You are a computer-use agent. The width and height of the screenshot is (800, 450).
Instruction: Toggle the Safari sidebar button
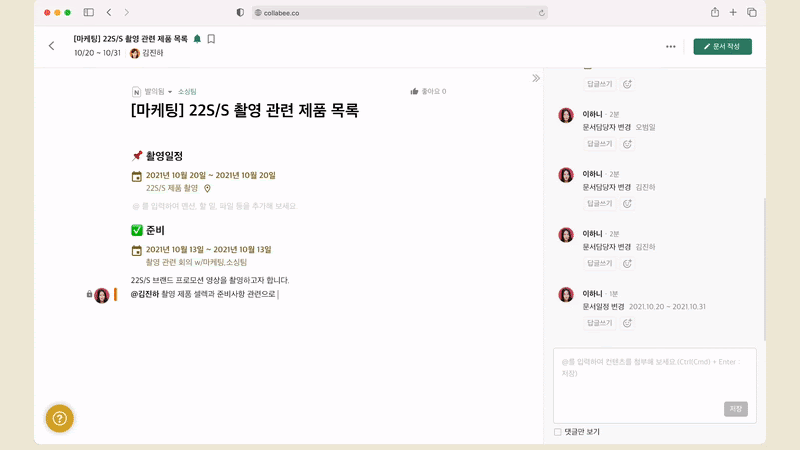point(89,12)
